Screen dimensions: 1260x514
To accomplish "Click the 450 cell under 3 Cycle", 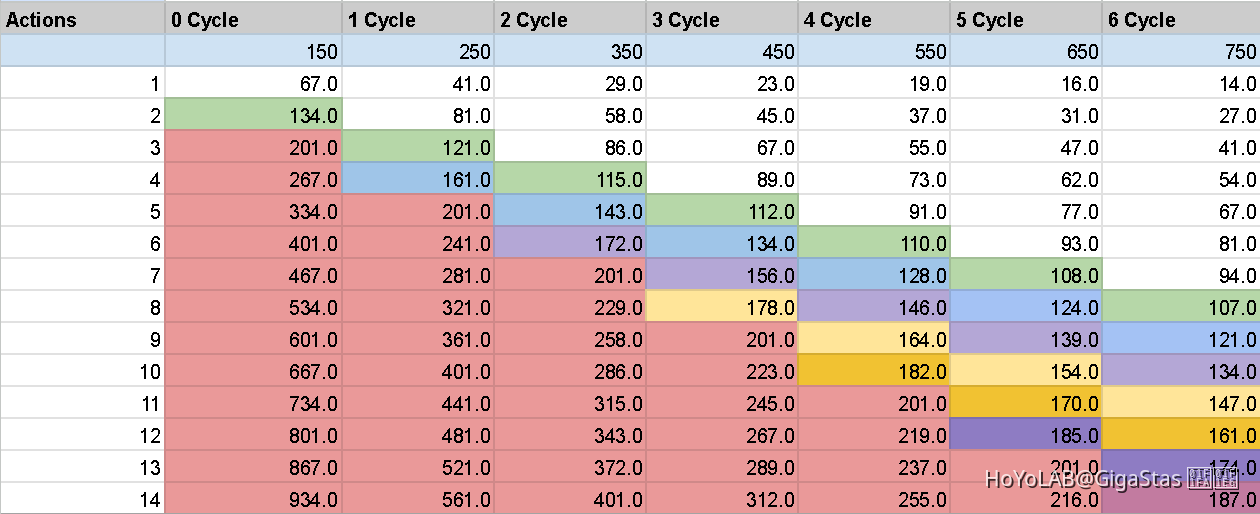I will click(x=722, y=52).
